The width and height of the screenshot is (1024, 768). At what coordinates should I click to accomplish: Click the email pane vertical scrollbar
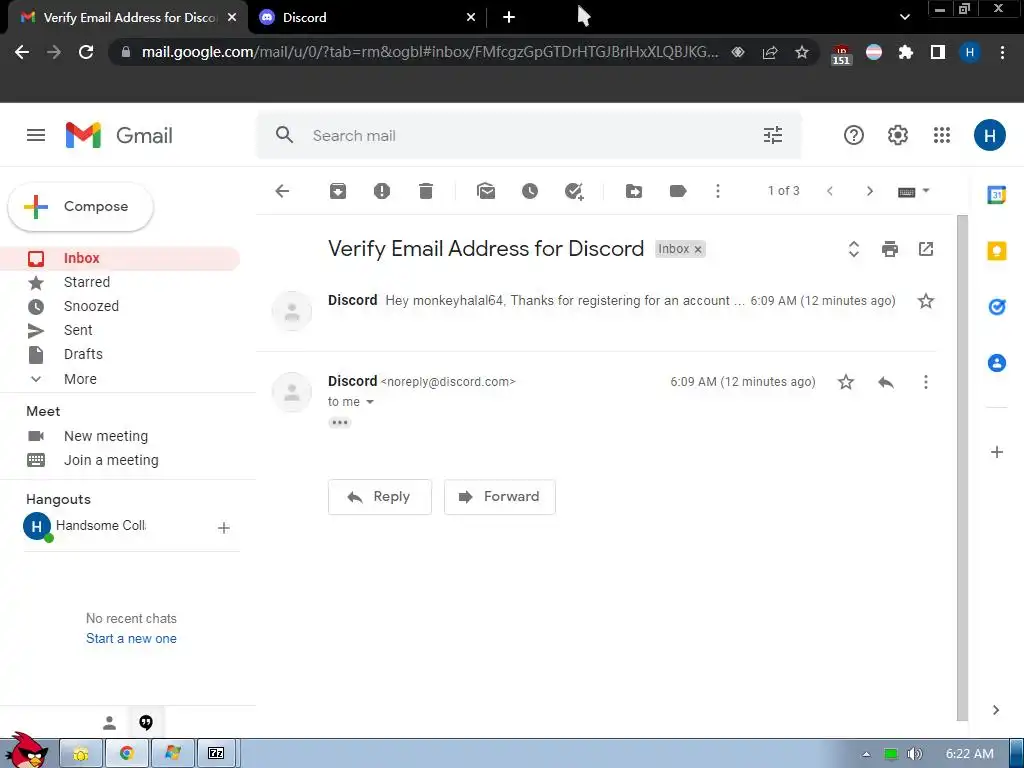pyautogui.click(x=962, y=468)
